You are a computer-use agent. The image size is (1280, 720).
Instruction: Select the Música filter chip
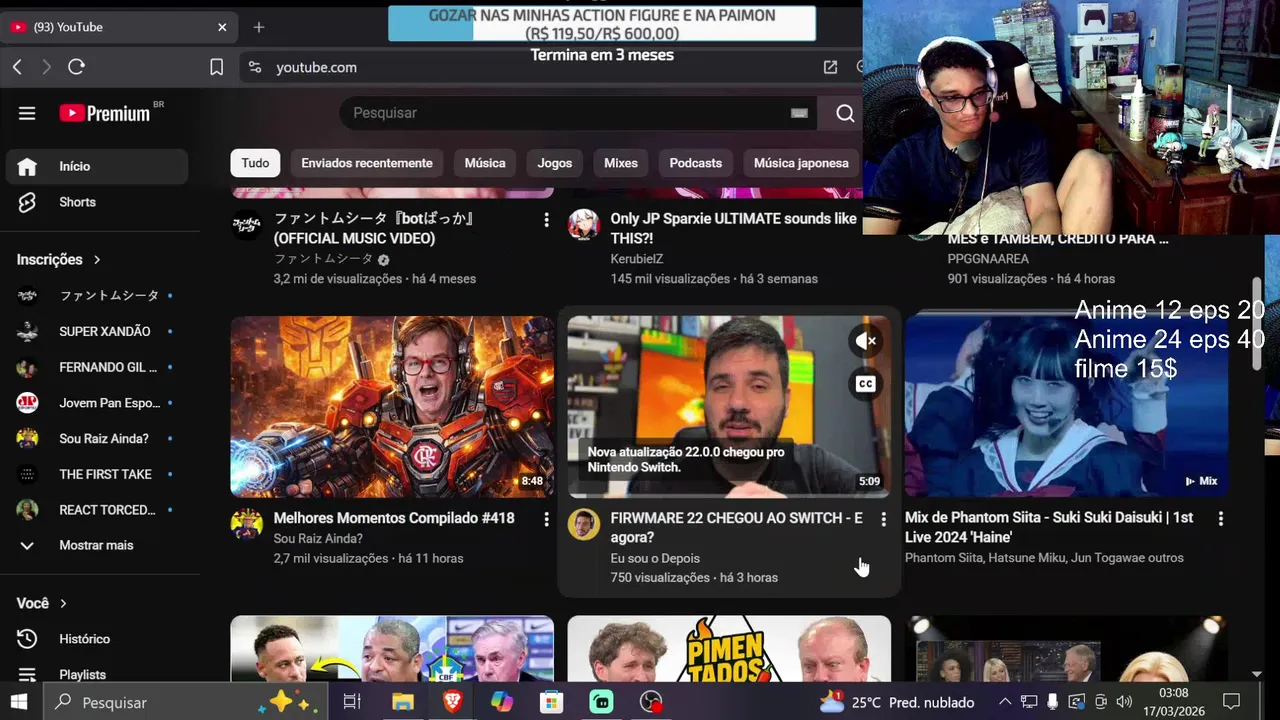tap(485, 163)
